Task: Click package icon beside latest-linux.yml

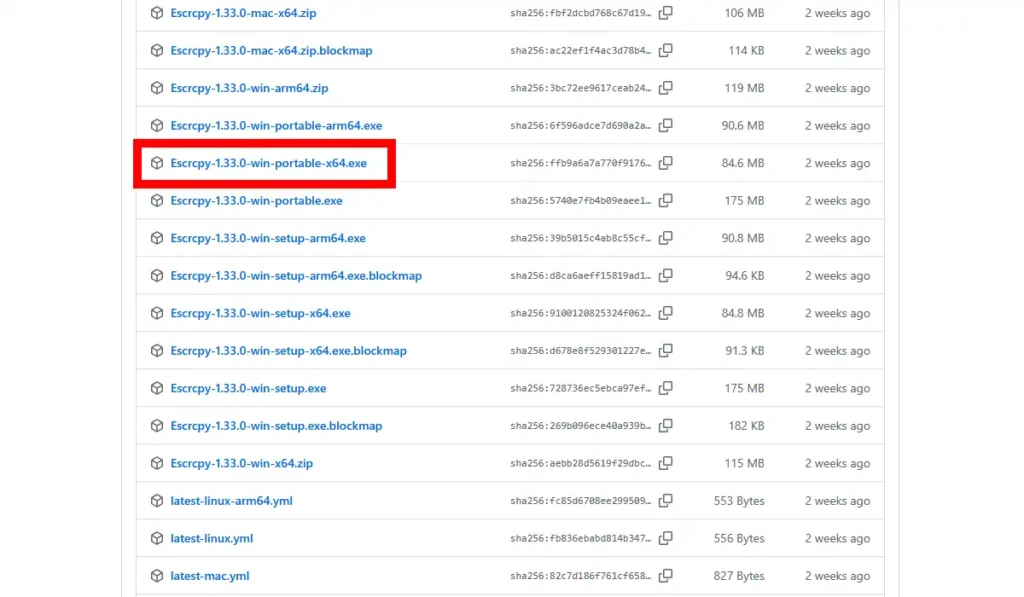Action: point(157,538)
